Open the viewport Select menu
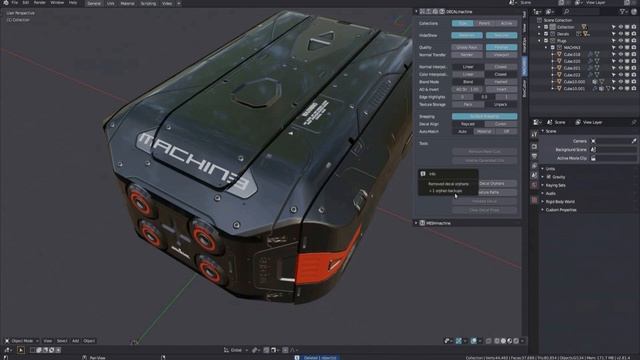 point(62,341)
